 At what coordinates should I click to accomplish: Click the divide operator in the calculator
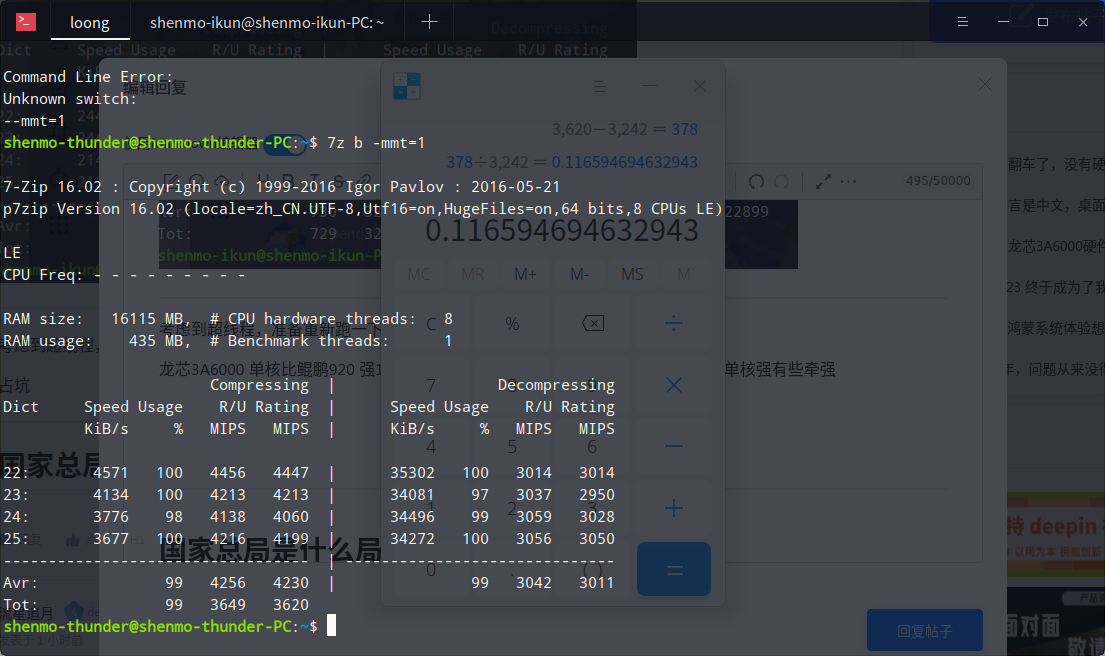coord(674,323)
